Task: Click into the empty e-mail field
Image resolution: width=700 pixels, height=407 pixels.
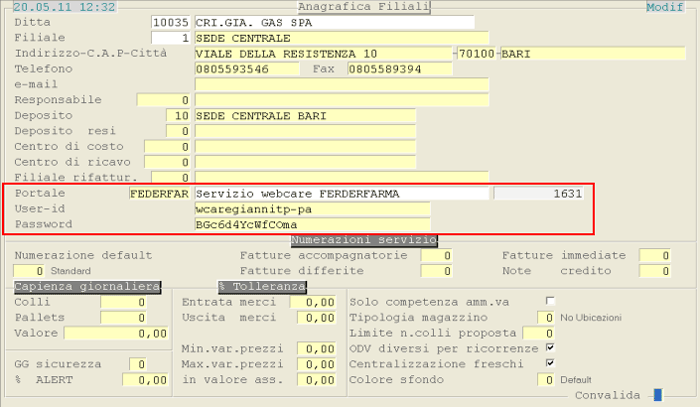Action: 341,85
